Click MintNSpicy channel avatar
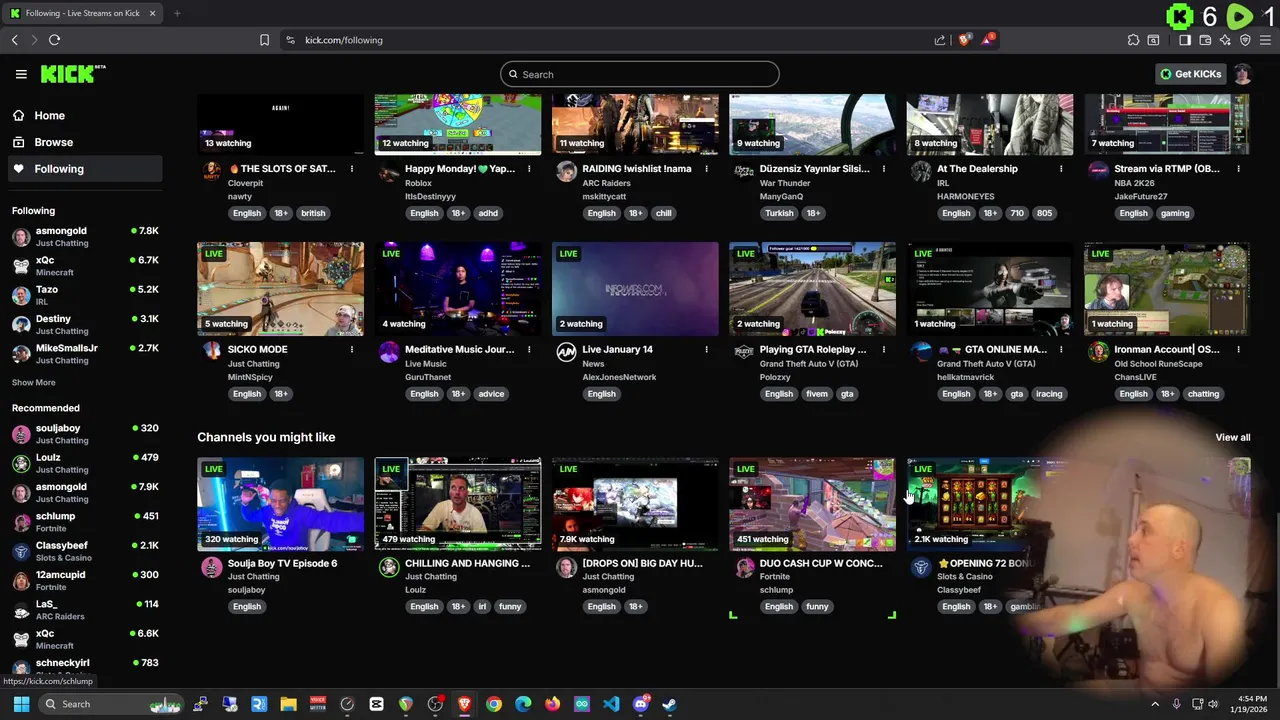Viewport: 1280px width, 720px height. (212, 351)
